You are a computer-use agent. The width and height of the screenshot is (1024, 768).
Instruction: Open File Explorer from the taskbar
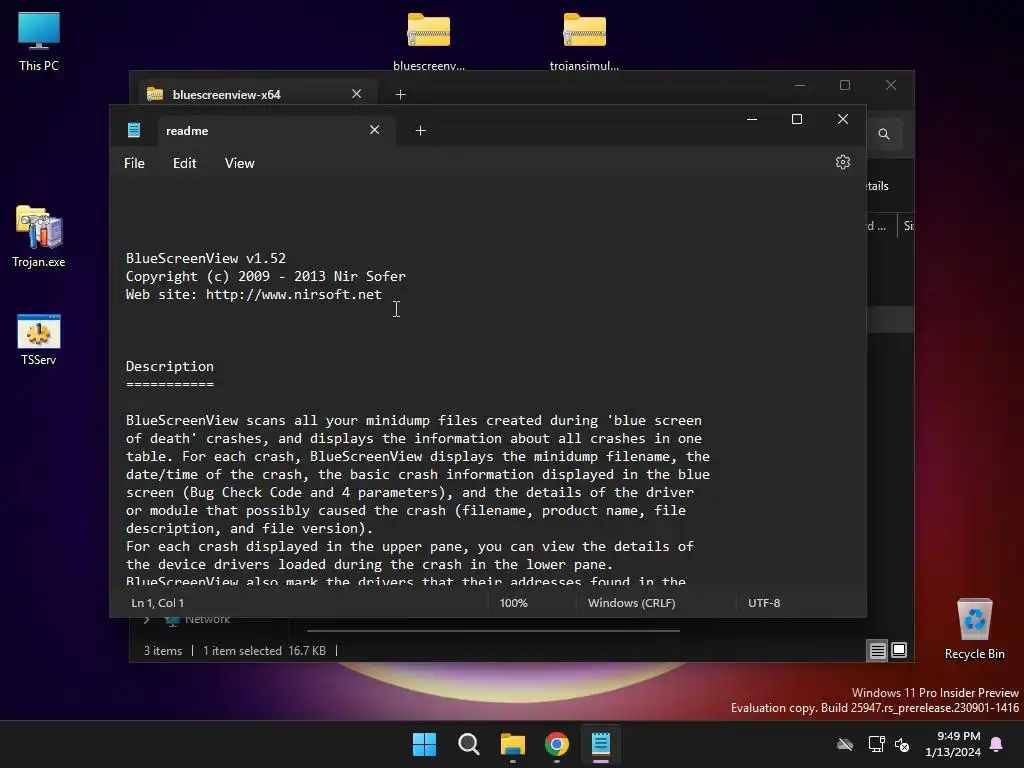(513, 744)
